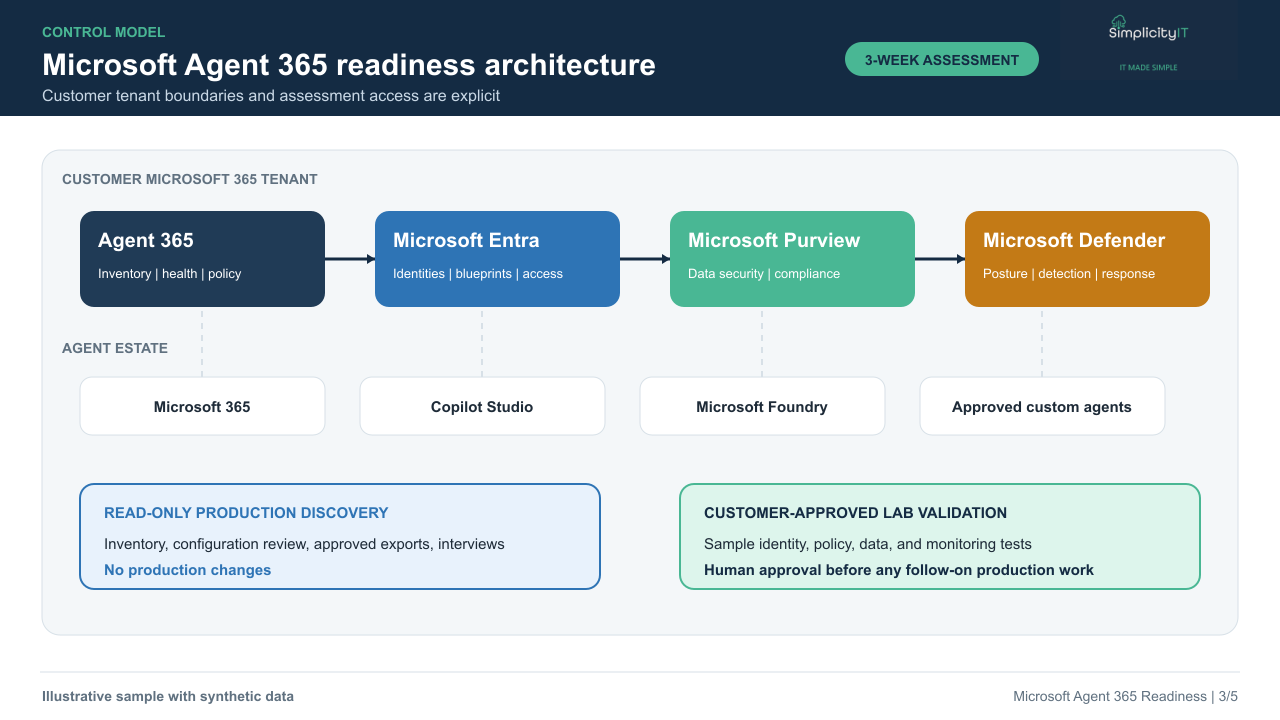
Task: Click 'No production changes' text
Action: point(188,570)
